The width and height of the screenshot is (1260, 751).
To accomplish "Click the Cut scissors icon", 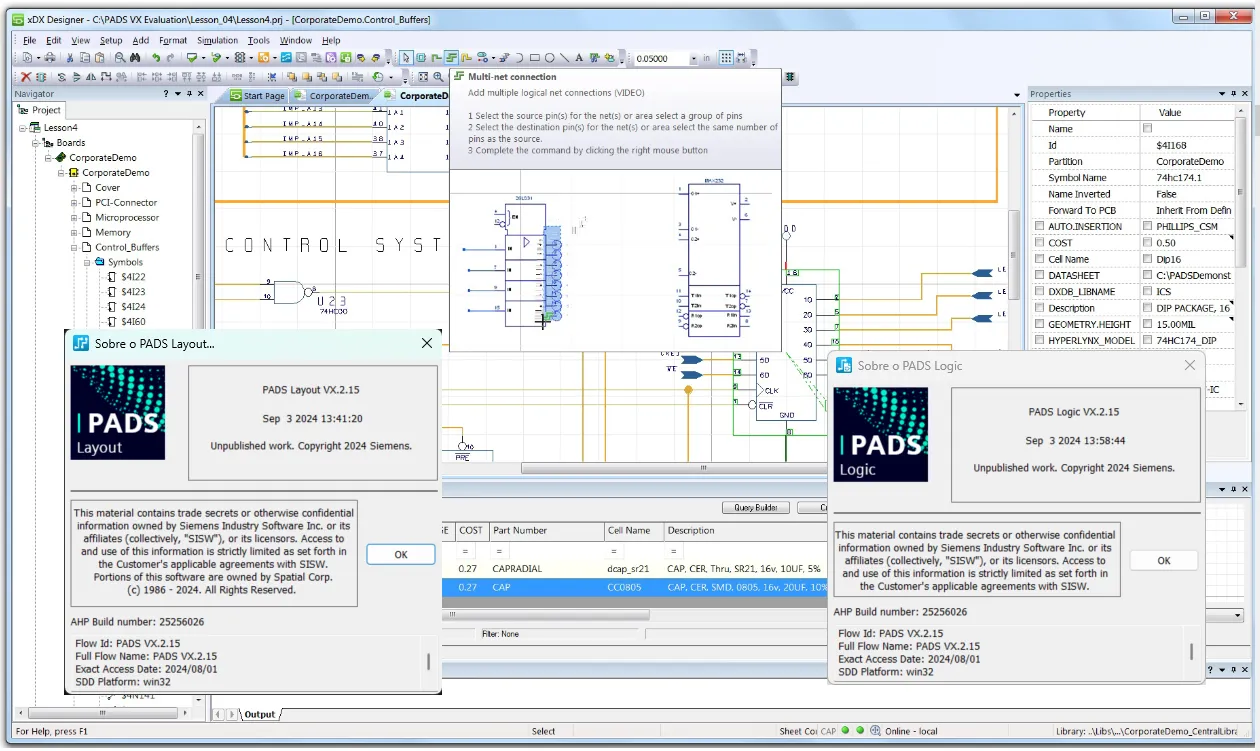I will (x=70, y=58).
